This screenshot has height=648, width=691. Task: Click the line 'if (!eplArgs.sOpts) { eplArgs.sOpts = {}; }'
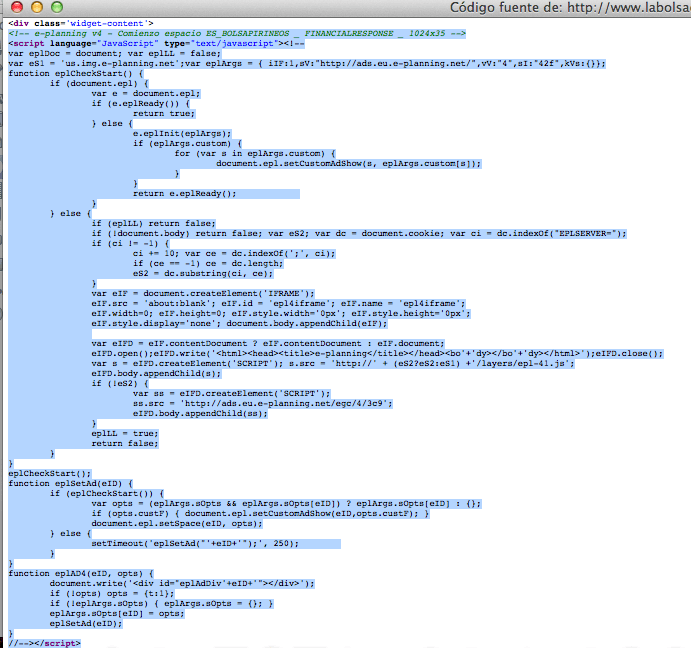pos(161,603)
